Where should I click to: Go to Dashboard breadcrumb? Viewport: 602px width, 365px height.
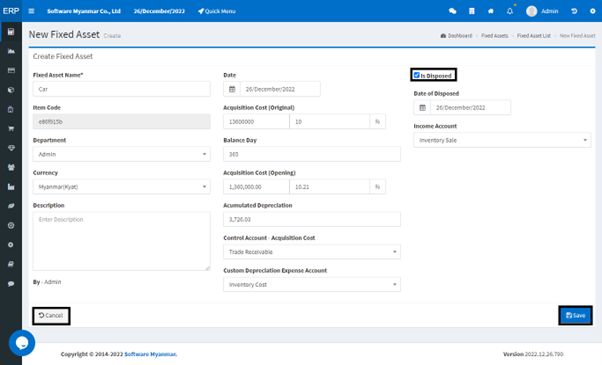pos(456,36)
